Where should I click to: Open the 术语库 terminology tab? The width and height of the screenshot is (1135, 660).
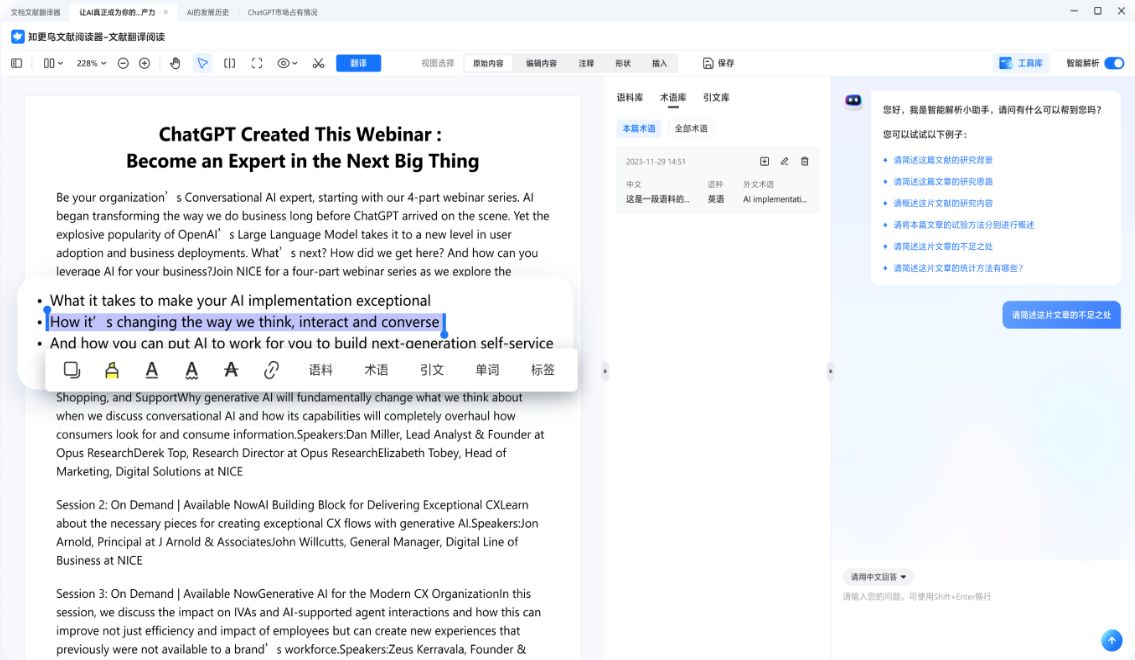[673, 98]
